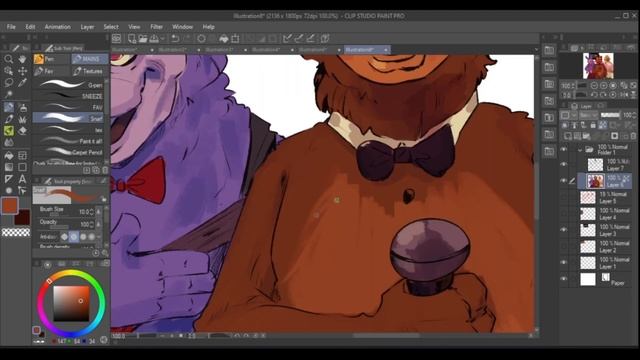This screenshot has width=640, height=360.
Task: Hide Layer 3 via eye icon
Action: (x=564, y=230)
